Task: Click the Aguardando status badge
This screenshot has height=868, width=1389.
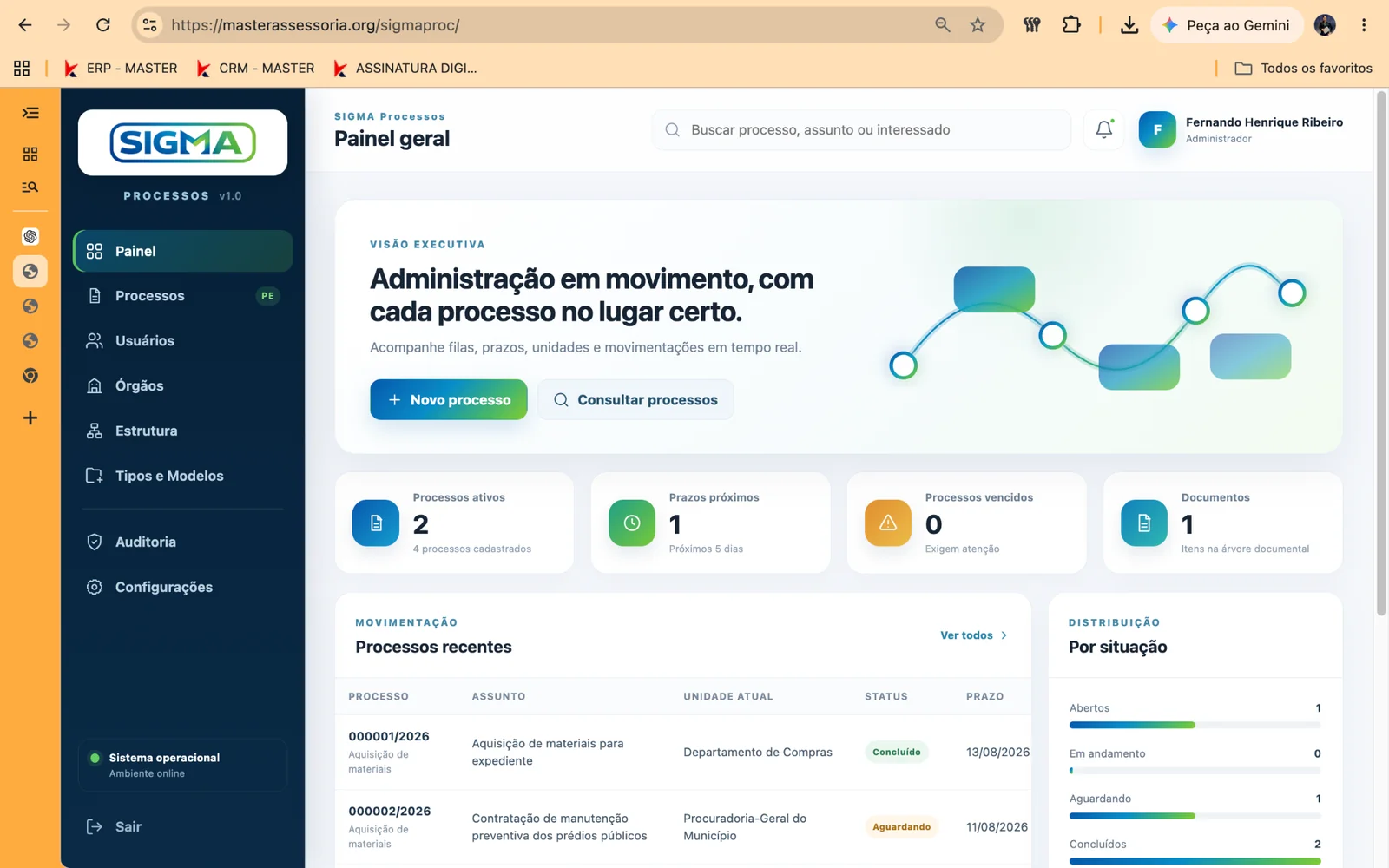Action: [x=901, y=827]
